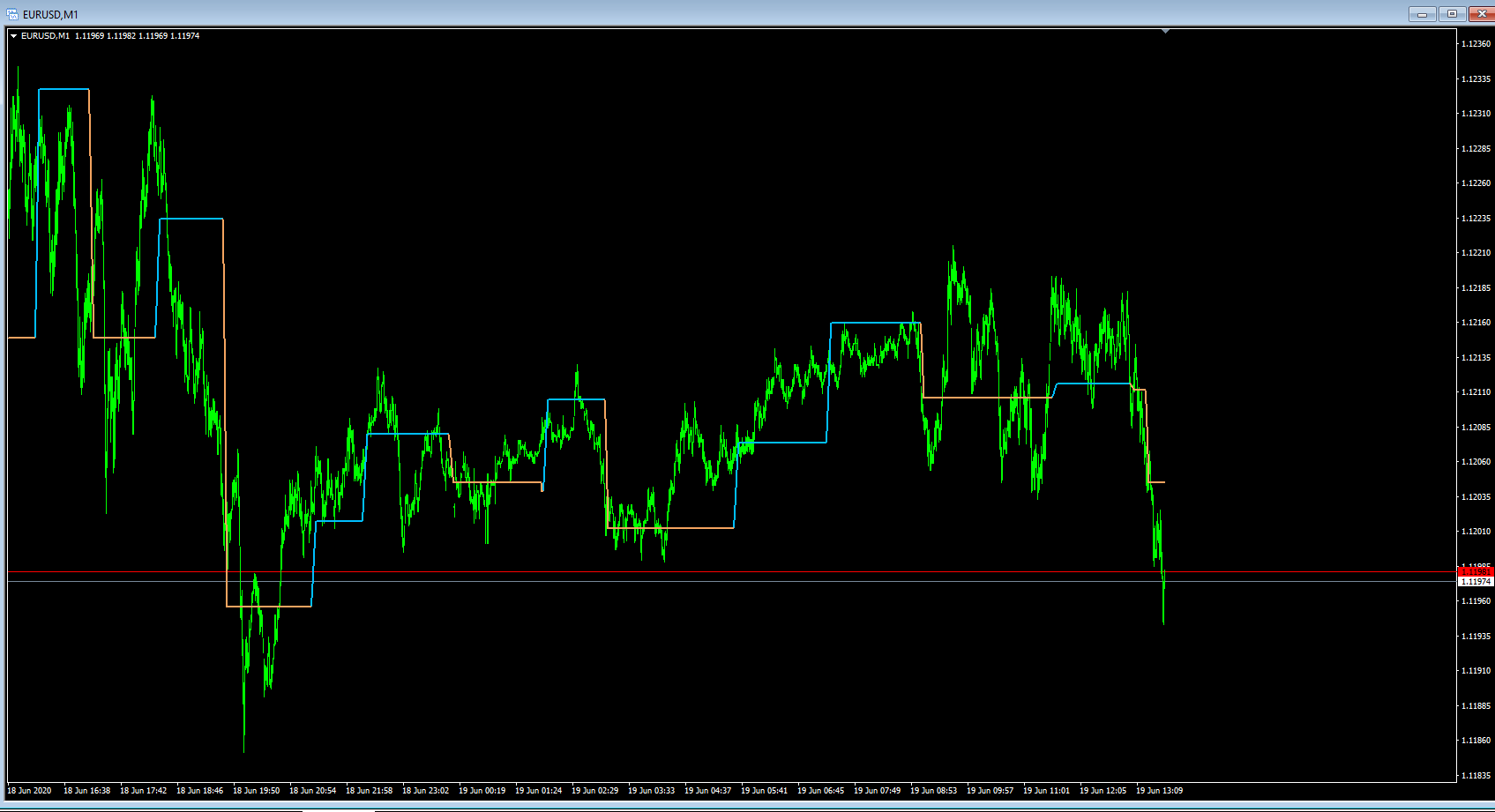Click the 1.12310 price scale label
The height and width of the screenshot is (812, 1495).
[x=1476, y=114]
